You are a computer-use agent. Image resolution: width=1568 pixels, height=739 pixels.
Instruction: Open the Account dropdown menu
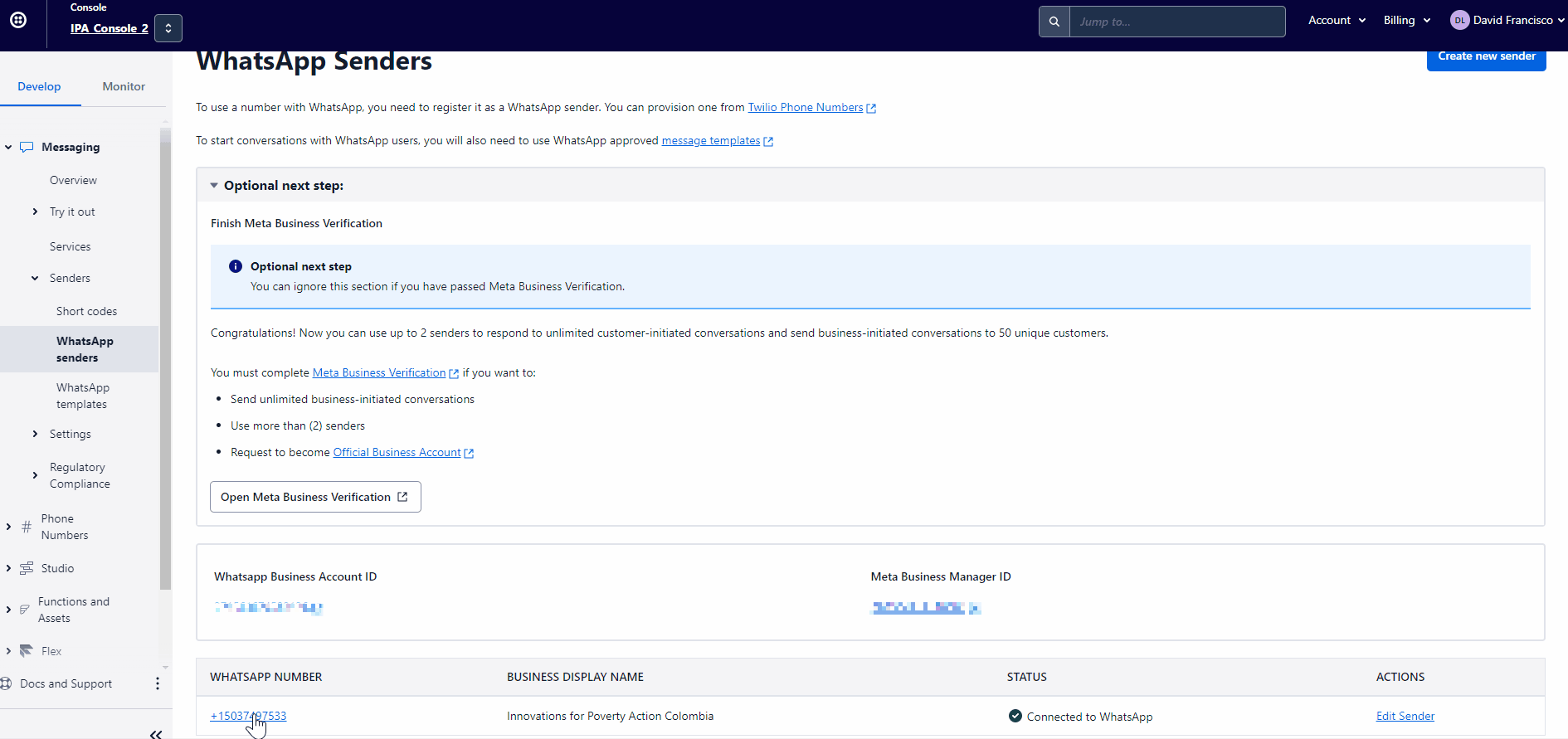[1337, 20]
